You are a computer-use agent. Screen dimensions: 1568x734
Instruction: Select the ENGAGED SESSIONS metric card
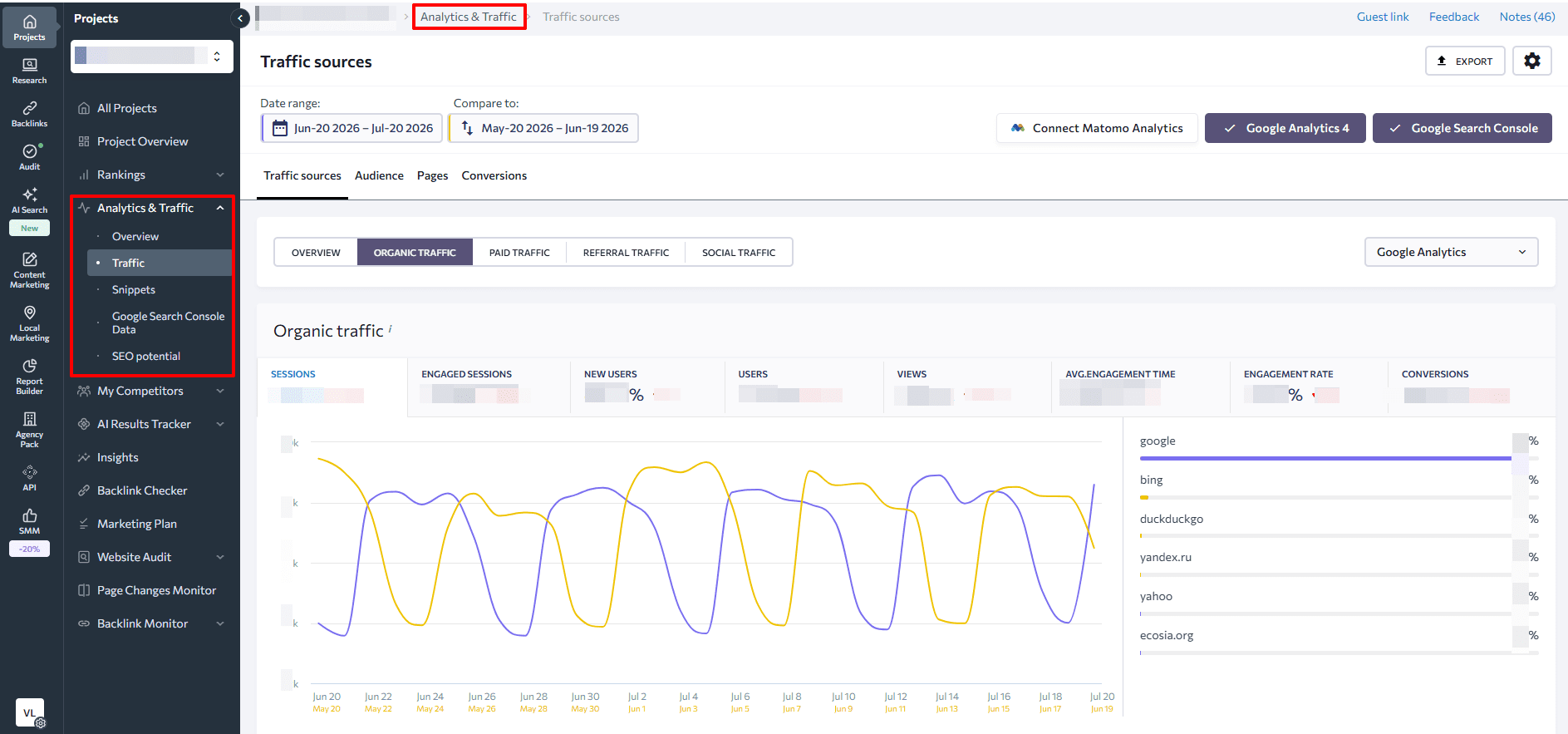click(489, 387)
